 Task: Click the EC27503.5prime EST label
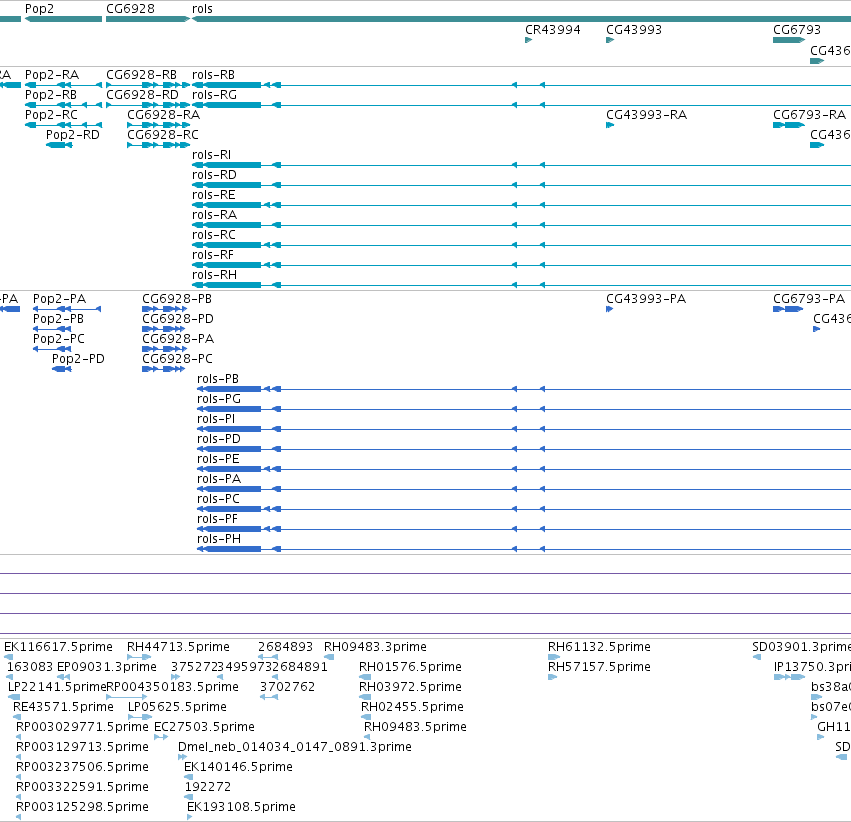point(205,727)
